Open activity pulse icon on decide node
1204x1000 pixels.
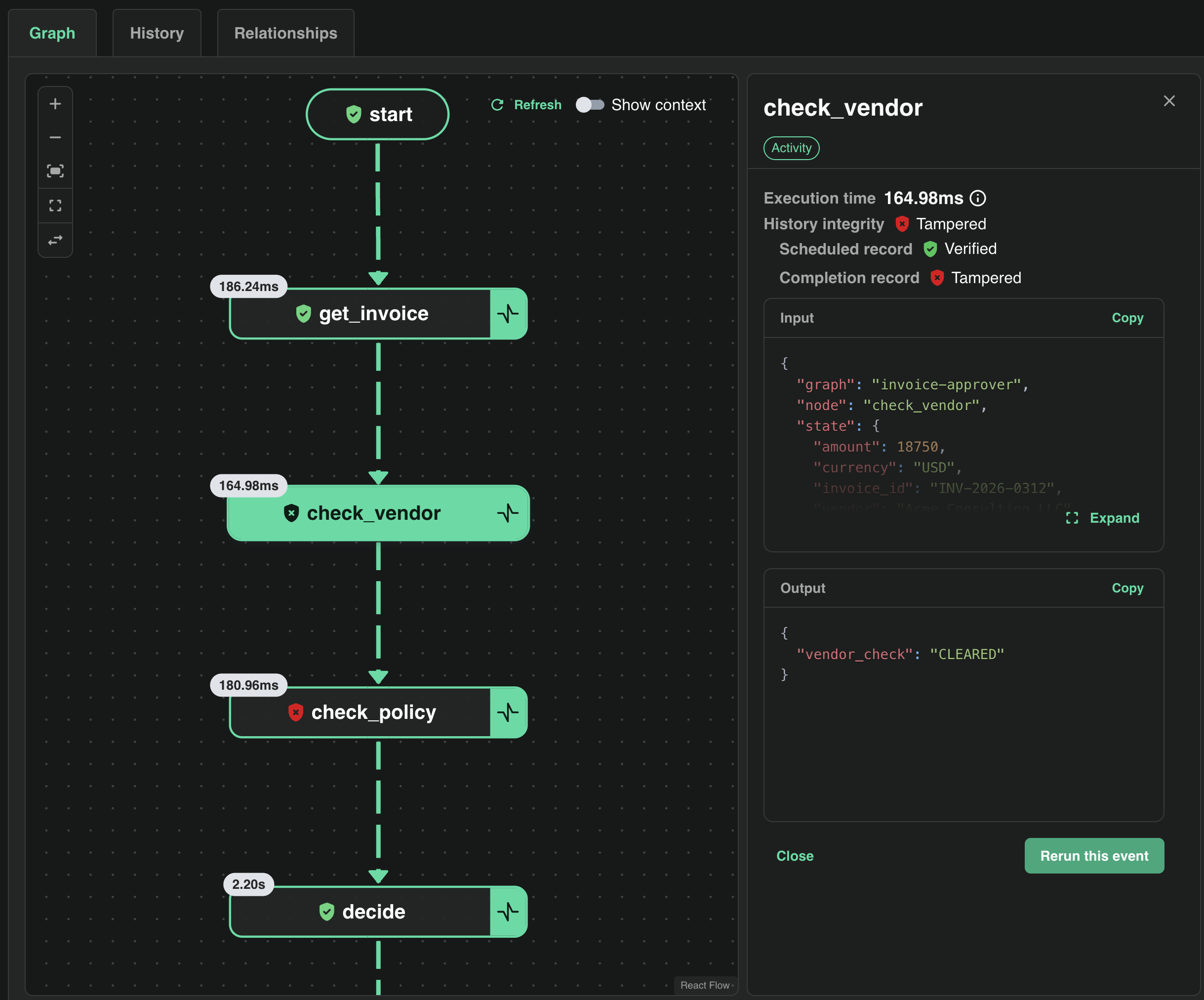508,912
